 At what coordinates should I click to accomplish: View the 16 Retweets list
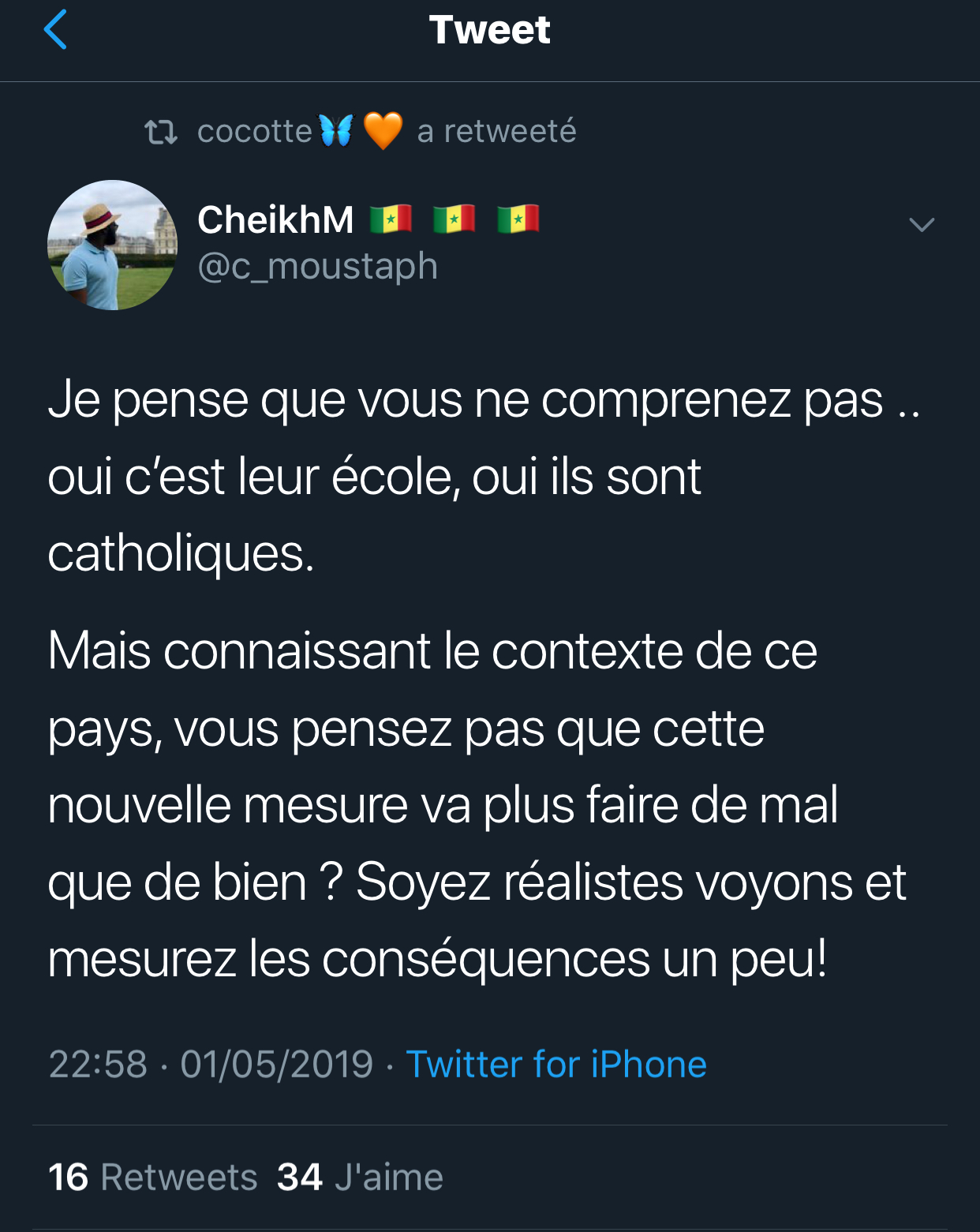tap(153, 1177)
